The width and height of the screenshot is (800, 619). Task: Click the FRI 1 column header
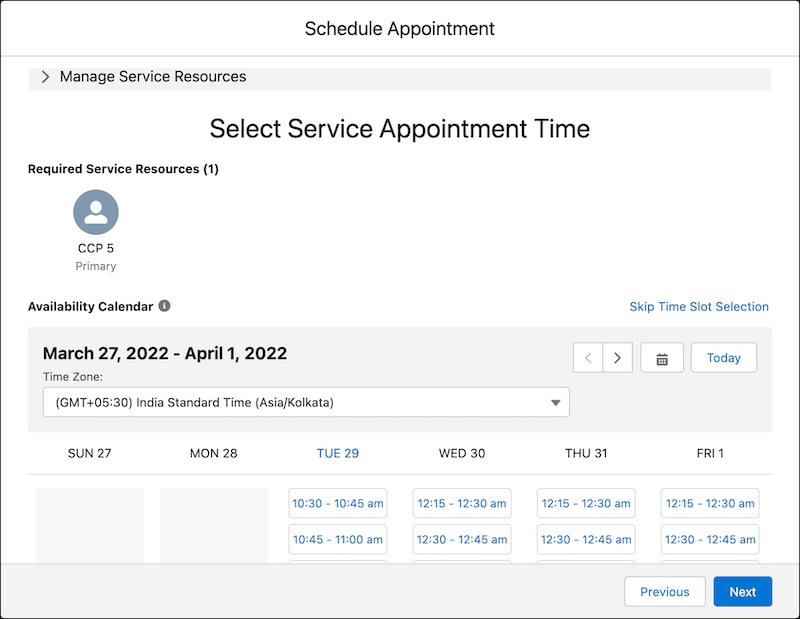coord(710,453)
